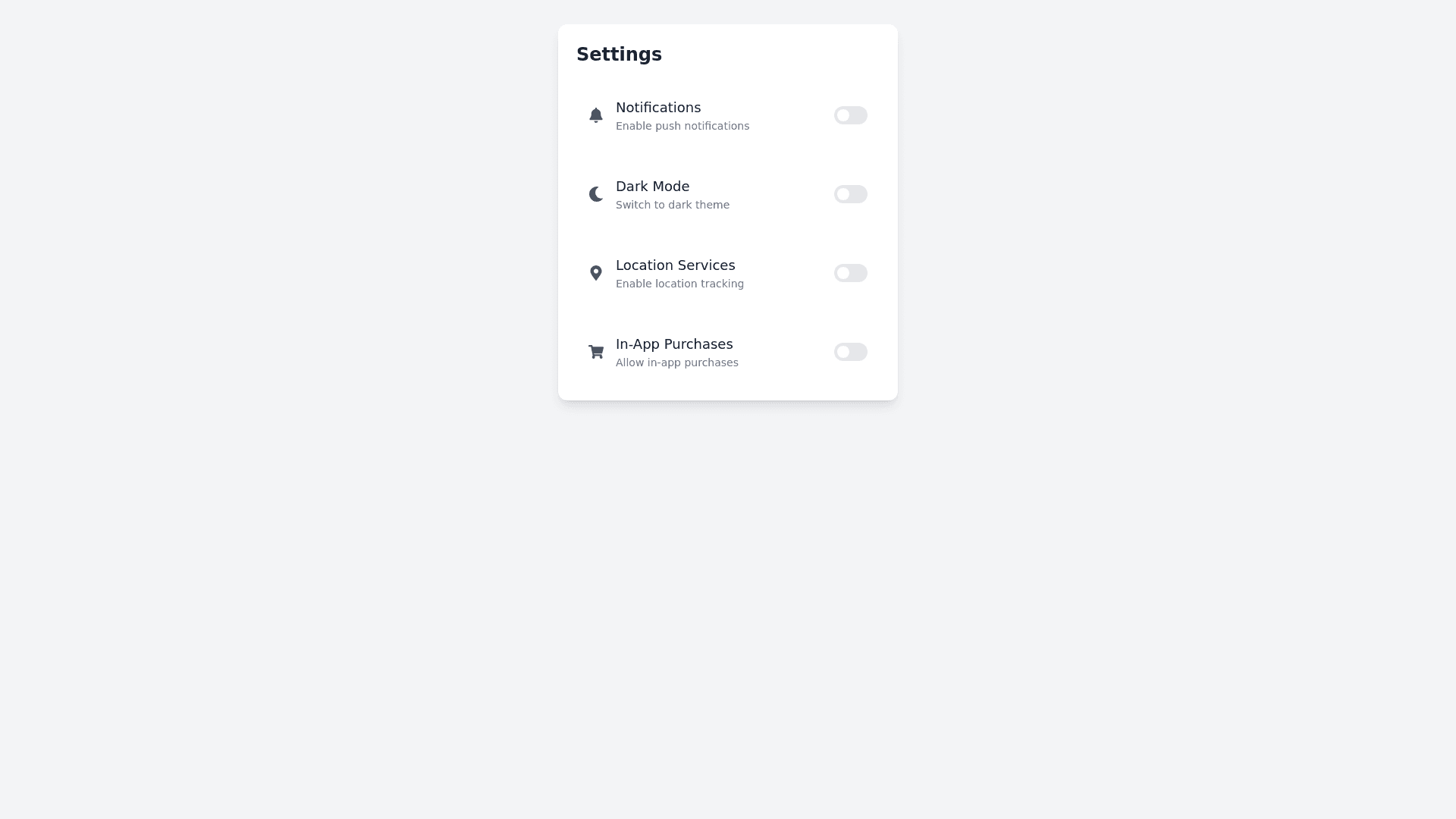This screenshot has width=1456, height=819.
Task: Turn on Dark Mode switch
Action: pos(850,194)
